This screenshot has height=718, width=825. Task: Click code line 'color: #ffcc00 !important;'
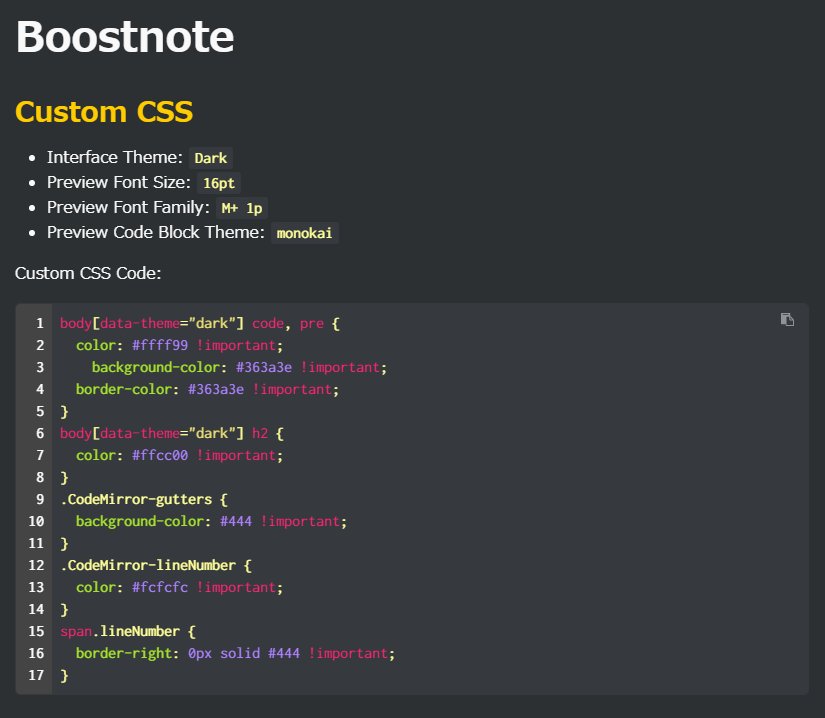(179, 455)
